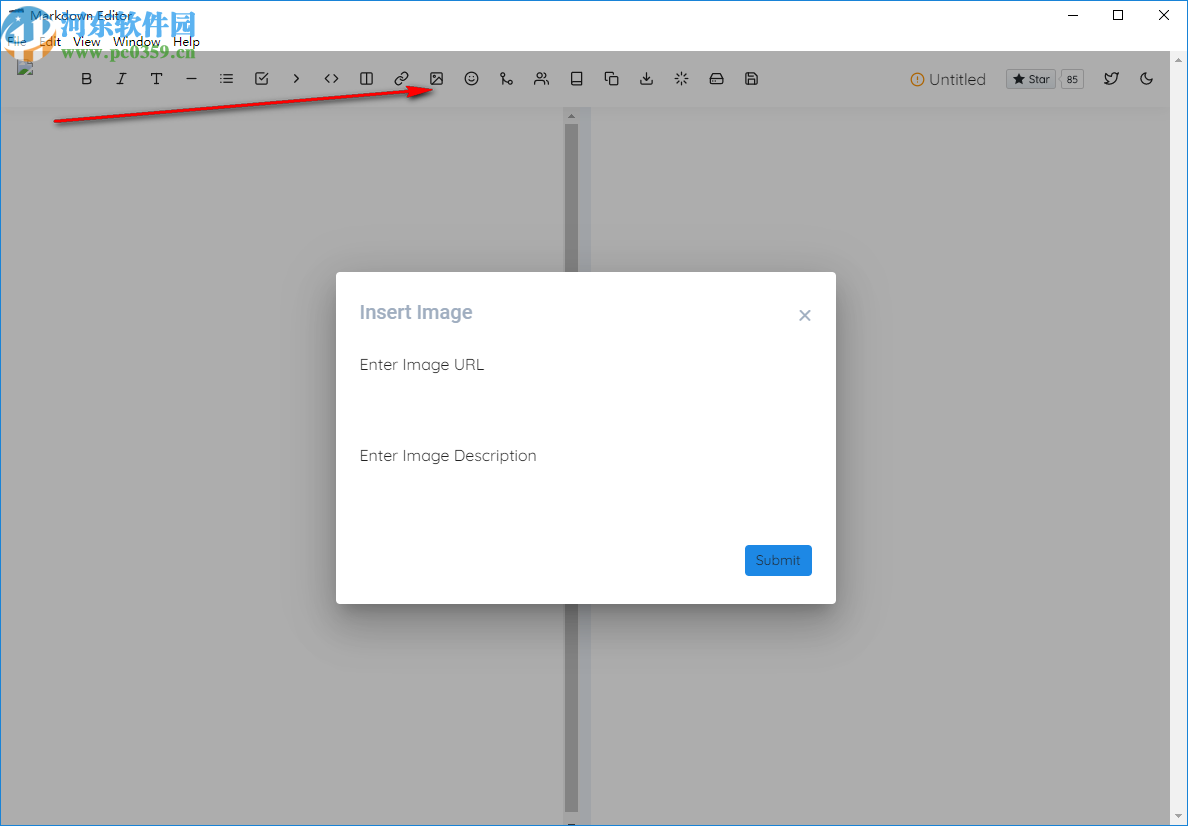Click the blockquote icon in the toolbar

click(296, 78)
